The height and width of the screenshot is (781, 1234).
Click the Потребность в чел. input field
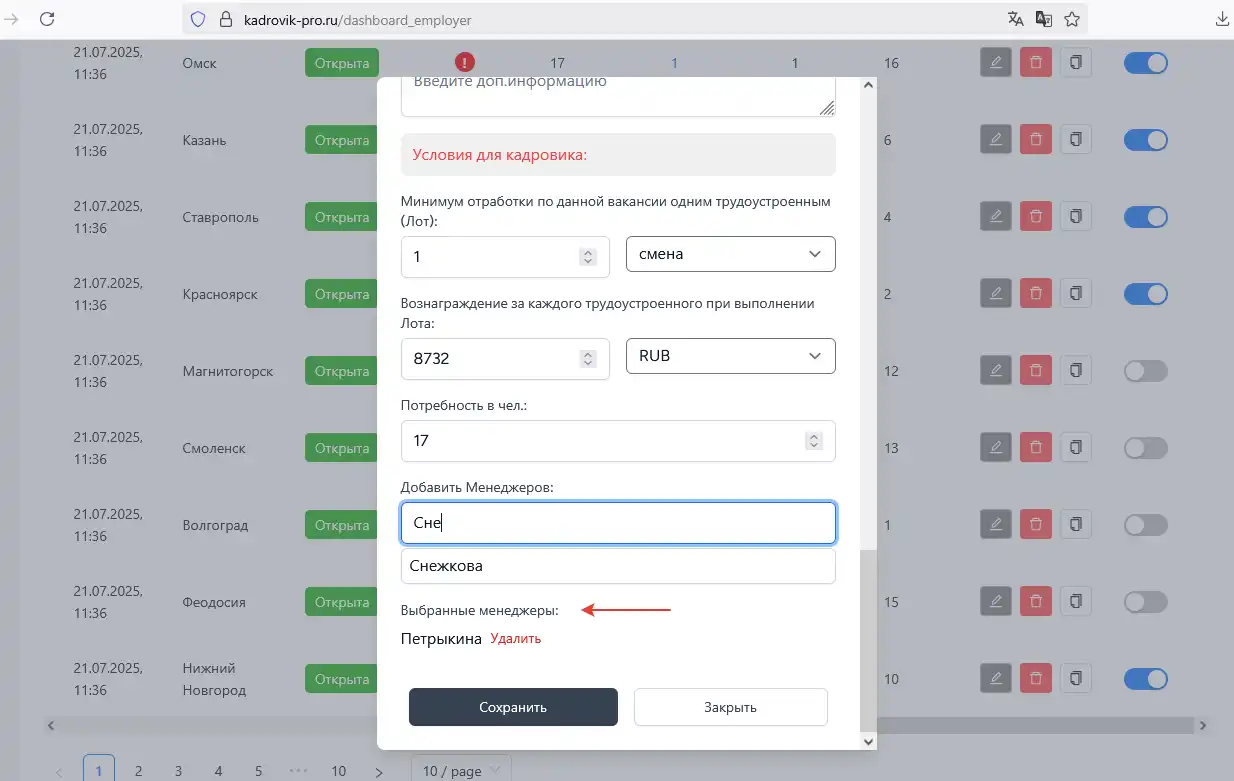click(x=600, y=441)
